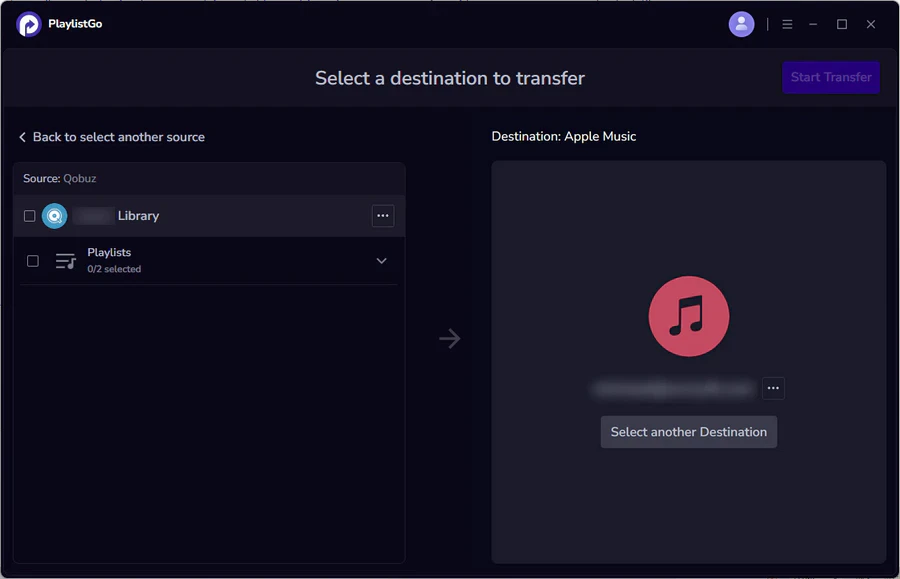Click Select another Destination button
This screenshot has height=579, width=900.
pos(689,432)
